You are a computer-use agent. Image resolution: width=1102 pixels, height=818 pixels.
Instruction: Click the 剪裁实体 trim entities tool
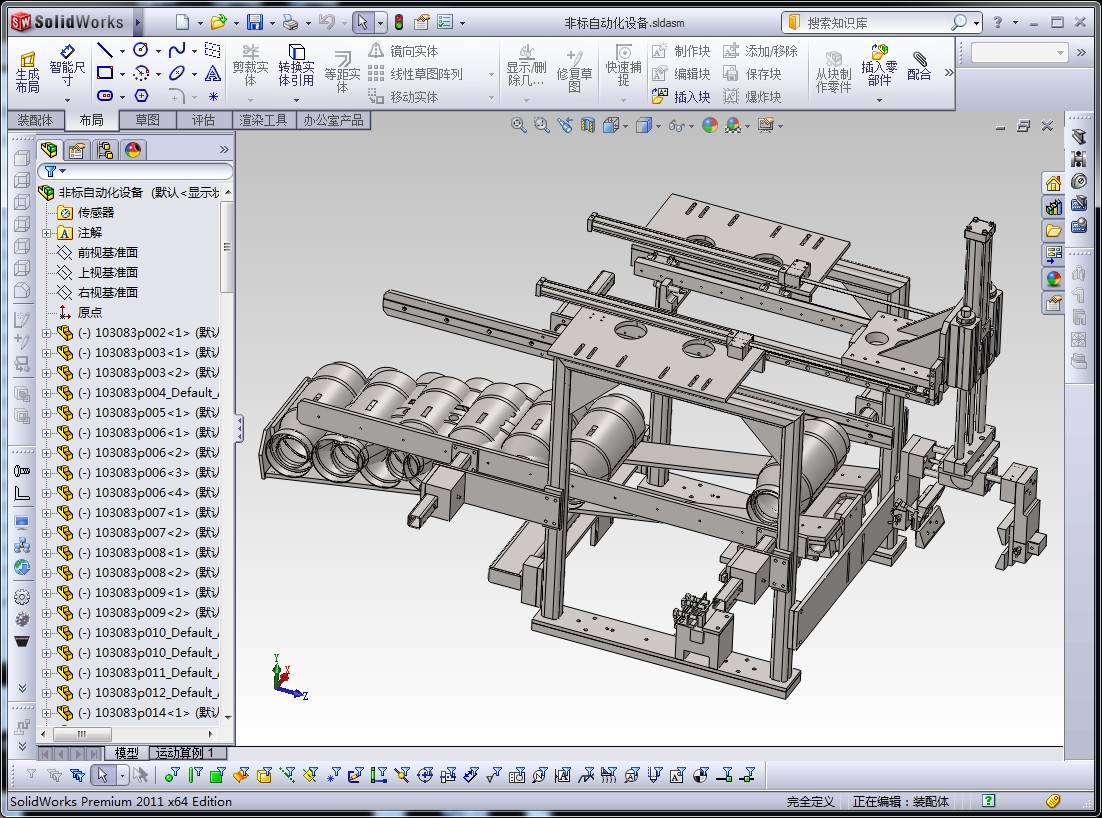click(x=250, y=65)
